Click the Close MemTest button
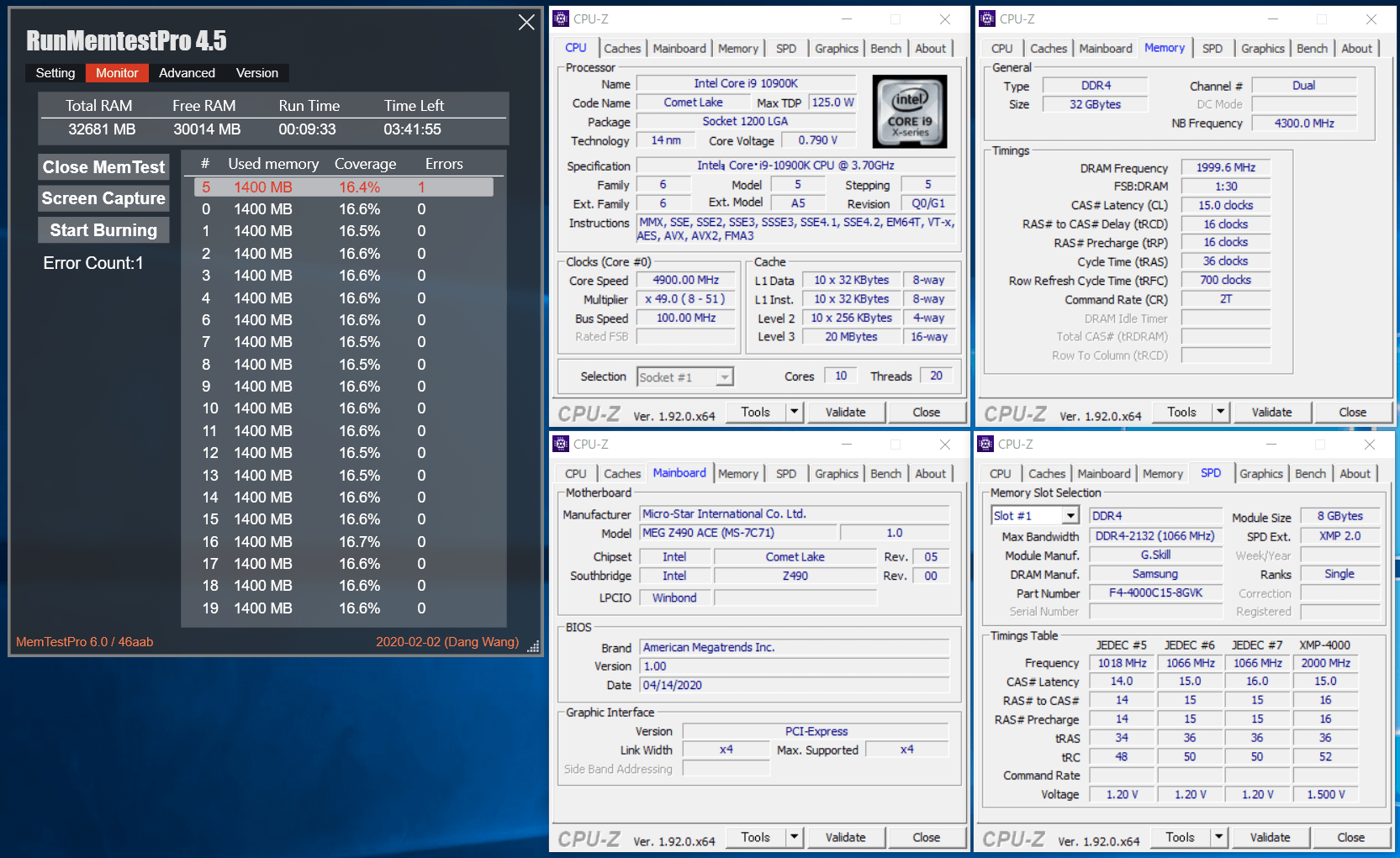 (x=103, y=167)
